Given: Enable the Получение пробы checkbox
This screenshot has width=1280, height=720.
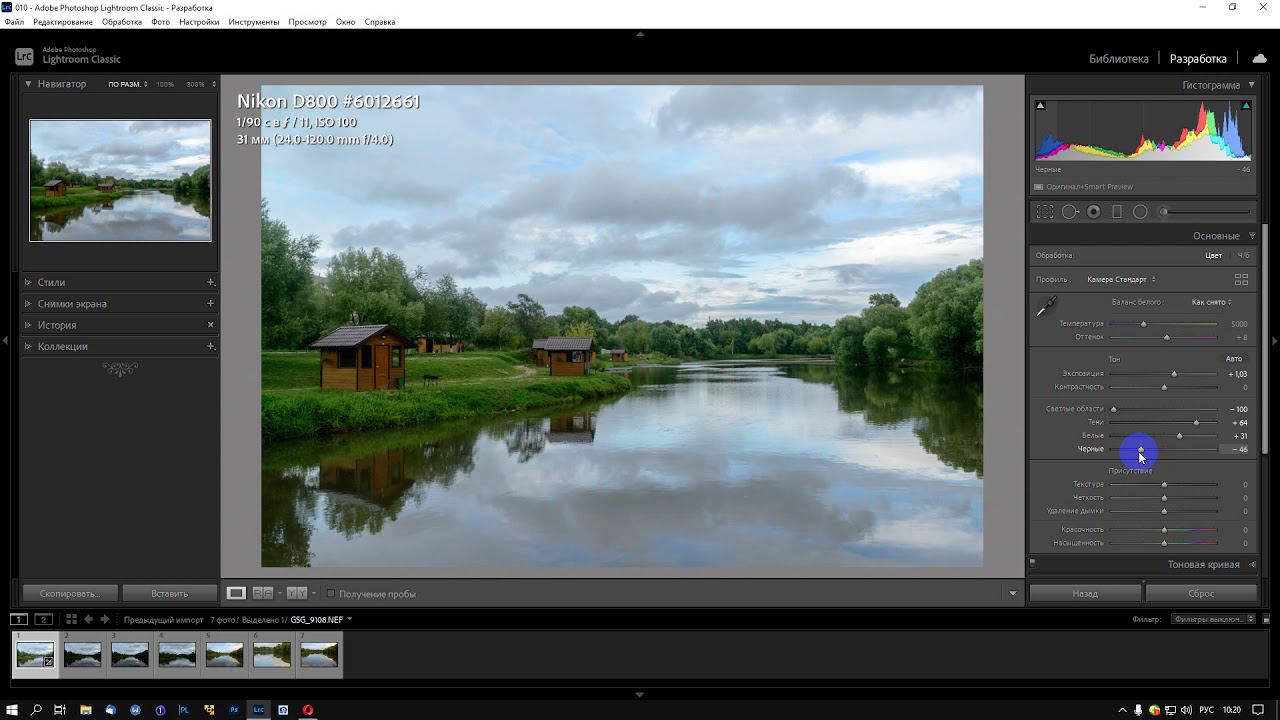Looking at the screenshot, I should [331, 594].
